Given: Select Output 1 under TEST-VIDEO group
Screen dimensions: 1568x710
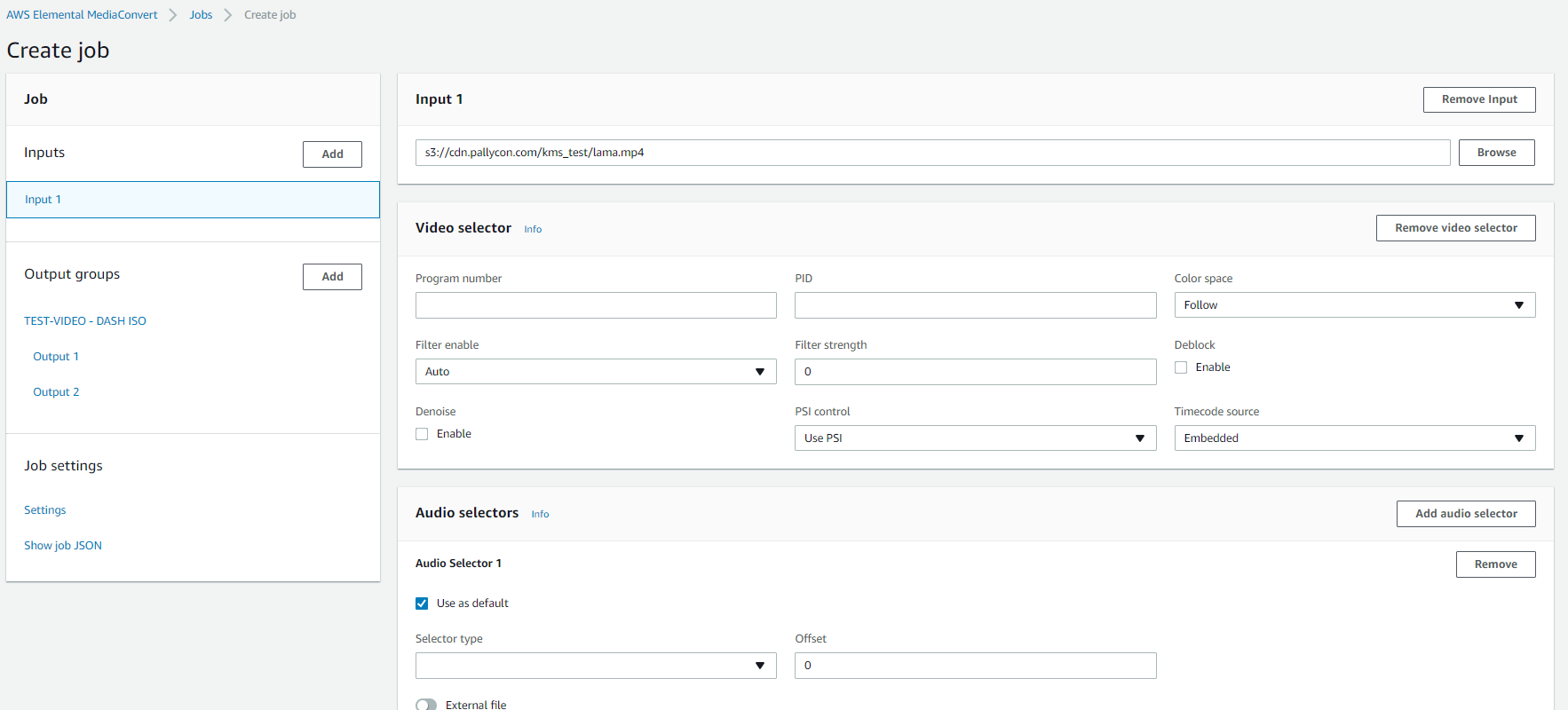Looking at the screenshot, I should coord(56,357).
